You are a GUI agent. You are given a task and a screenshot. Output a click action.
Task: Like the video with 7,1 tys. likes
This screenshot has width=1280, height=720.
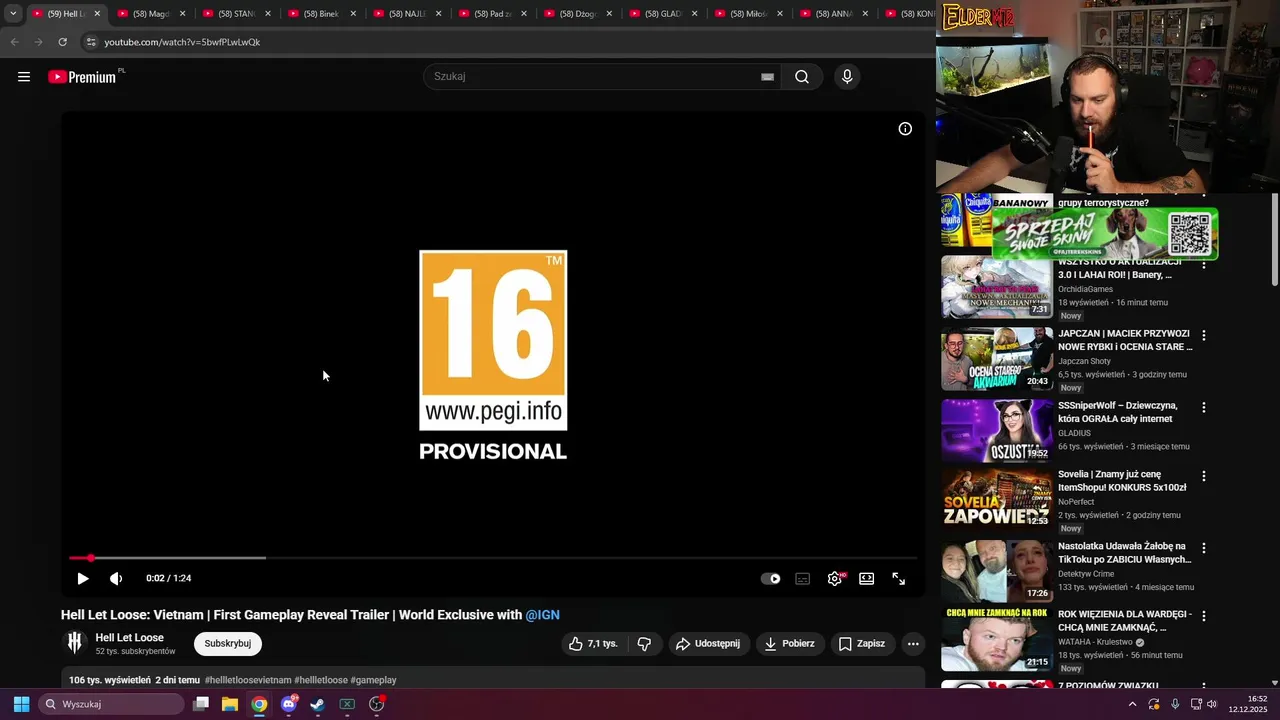click(x=594, y=644)
